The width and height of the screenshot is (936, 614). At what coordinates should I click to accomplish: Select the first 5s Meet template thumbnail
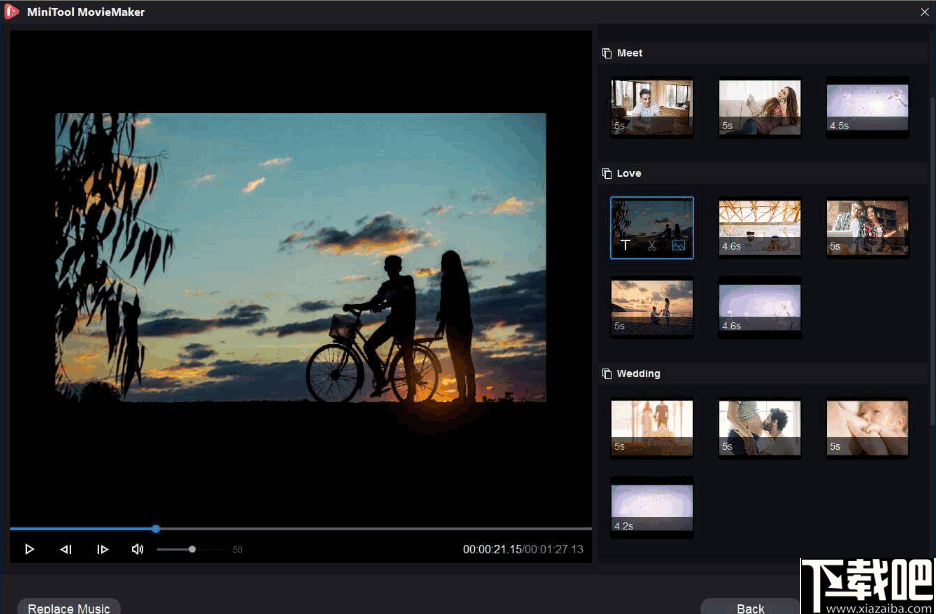tap(651, 107)
